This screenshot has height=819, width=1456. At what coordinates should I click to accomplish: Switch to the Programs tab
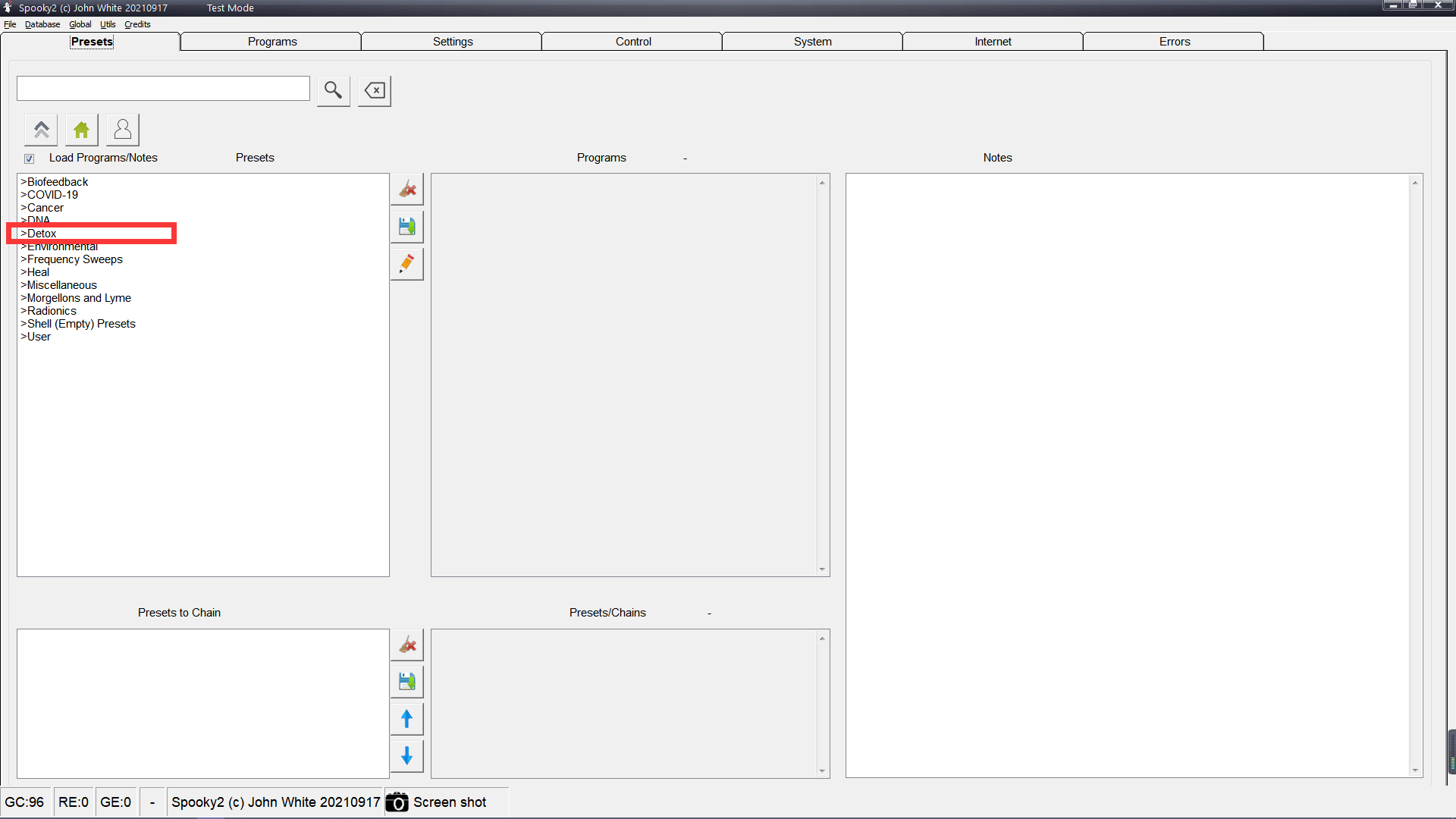tap(272, 42)
